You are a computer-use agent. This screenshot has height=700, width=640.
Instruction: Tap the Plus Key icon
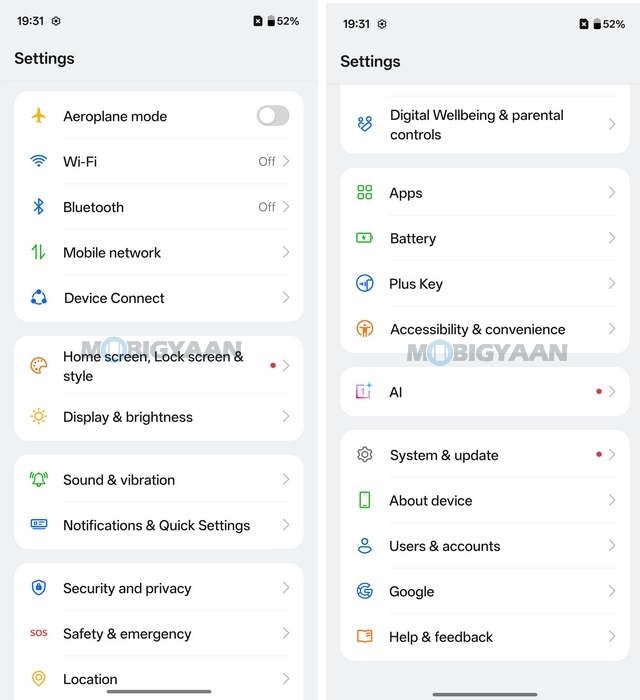[x=365, y=284]
